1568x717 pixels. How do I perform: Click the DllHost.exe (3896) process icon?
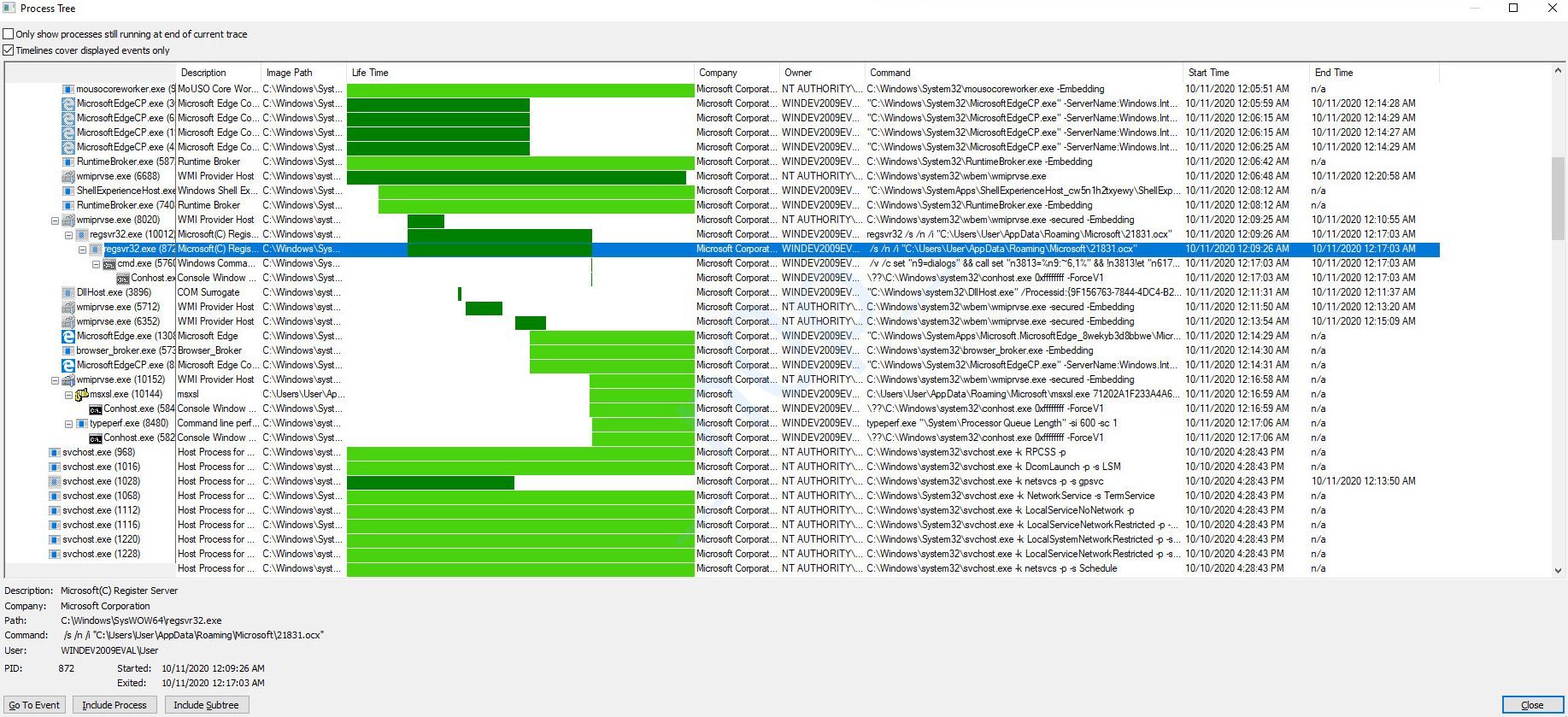[68, 293]
